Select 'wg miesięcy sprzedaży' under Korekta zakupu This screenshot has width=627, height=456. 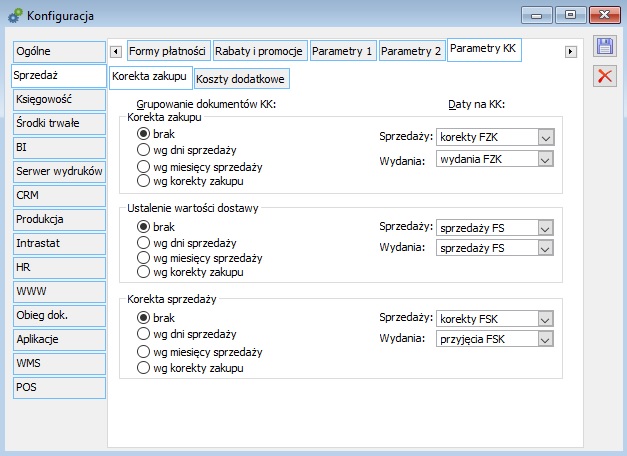coord(200,166)
